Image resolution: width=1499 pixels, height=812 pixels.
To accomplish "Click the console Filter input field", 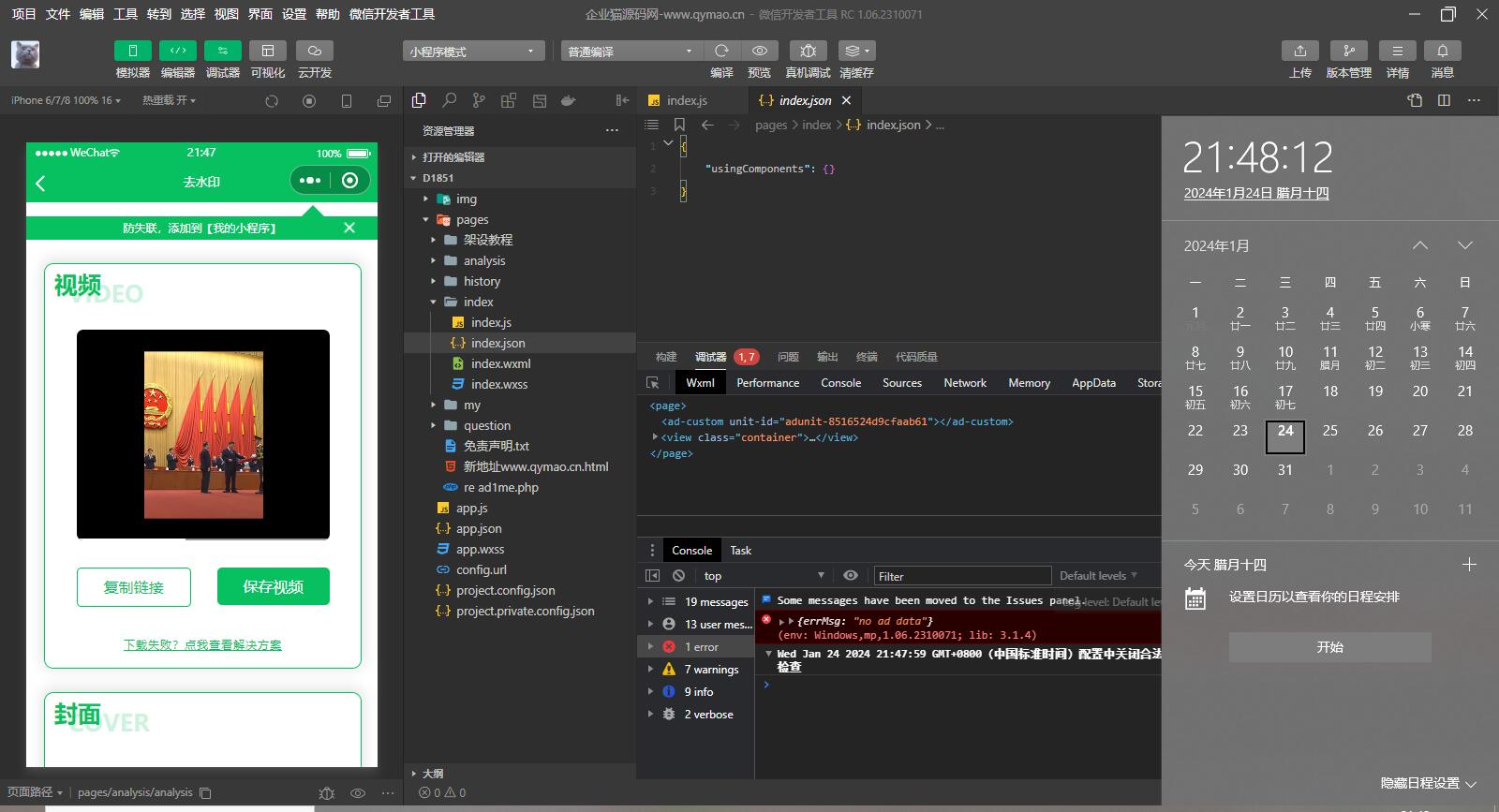I will pyautogui.click(x=962, y=576).
